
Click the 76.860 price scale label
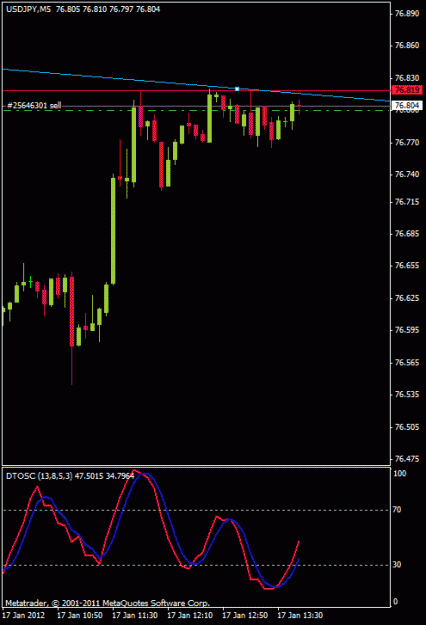(x=406, y=45)
